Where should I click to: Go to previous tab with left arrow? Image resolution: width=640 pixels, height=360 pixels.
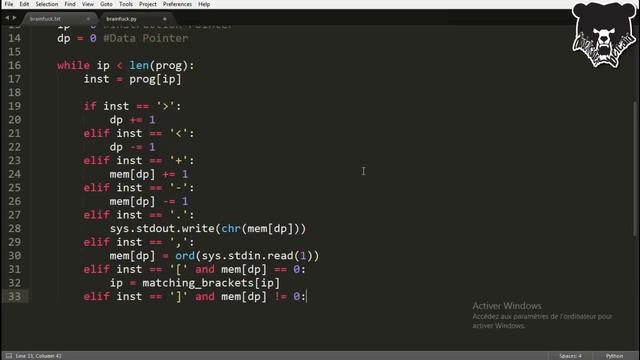[x=7, y=18]
